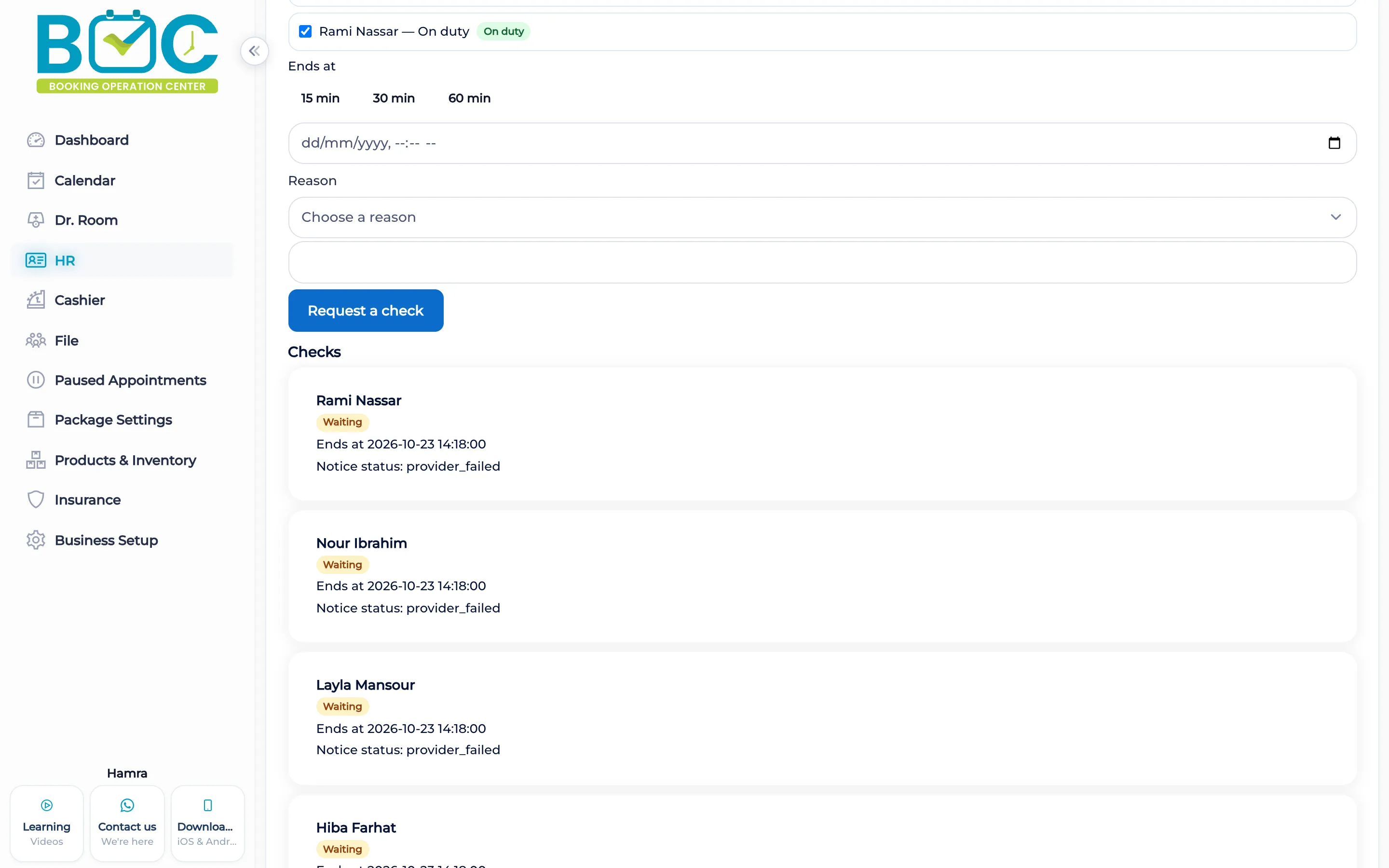The width and height of the screenshot is (1389, 868).
Task: Open the Cashier menu item
Action: (x=122, y=299)
